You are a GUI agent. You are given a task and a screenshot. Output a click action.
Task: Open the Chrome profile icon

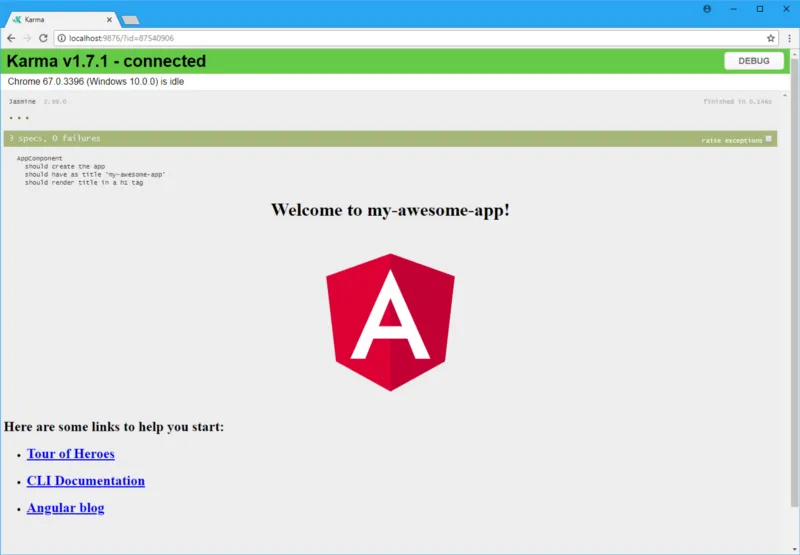click(x=707, y=9)
